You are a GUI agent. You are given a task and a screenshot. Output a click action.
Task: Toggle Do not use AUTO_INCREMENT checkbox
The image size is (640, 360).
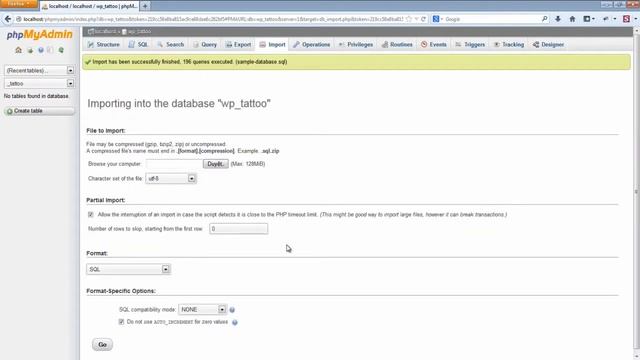(121, 322)
